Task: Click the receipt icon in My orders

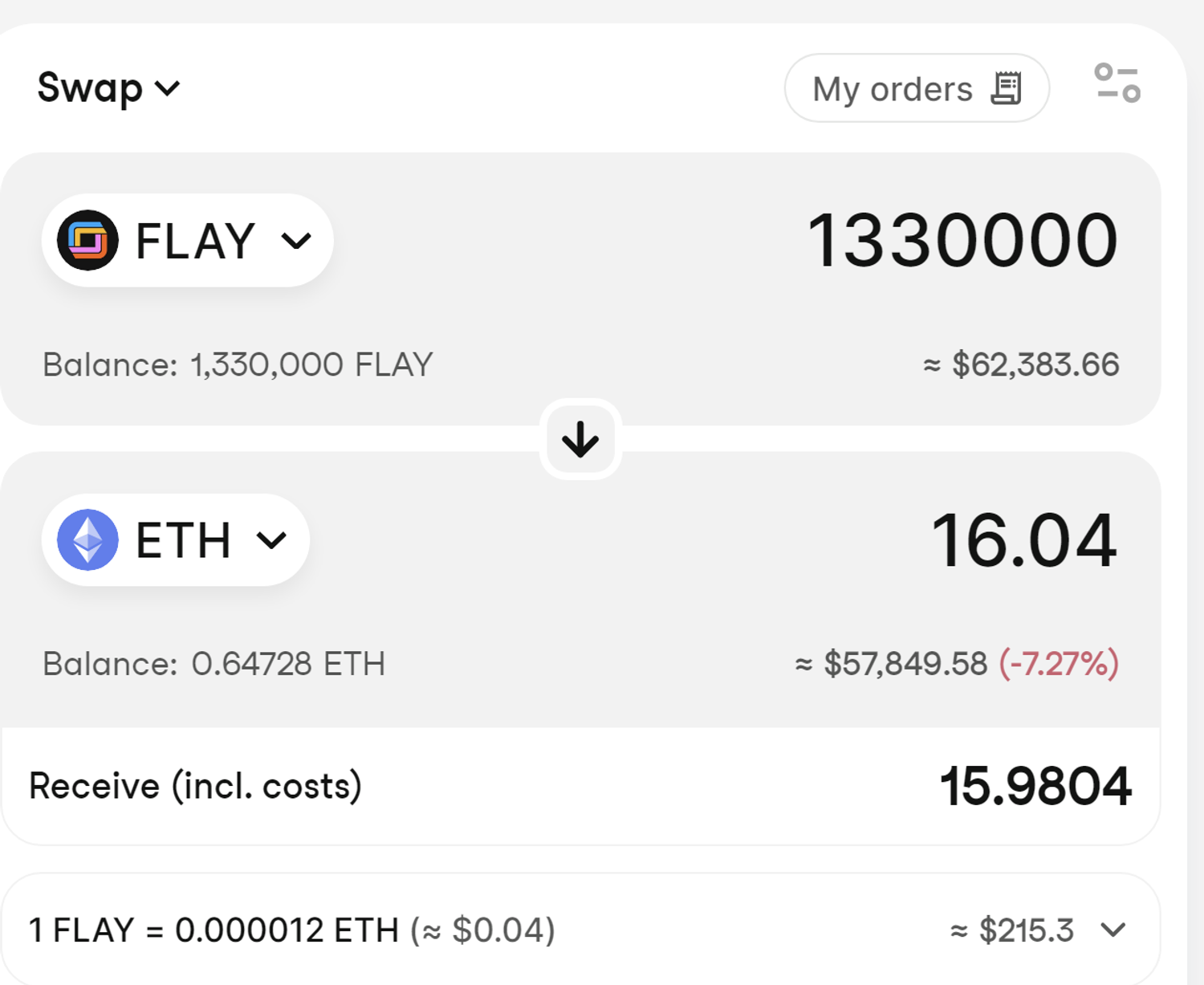Action: click(x=1006, y=88)
